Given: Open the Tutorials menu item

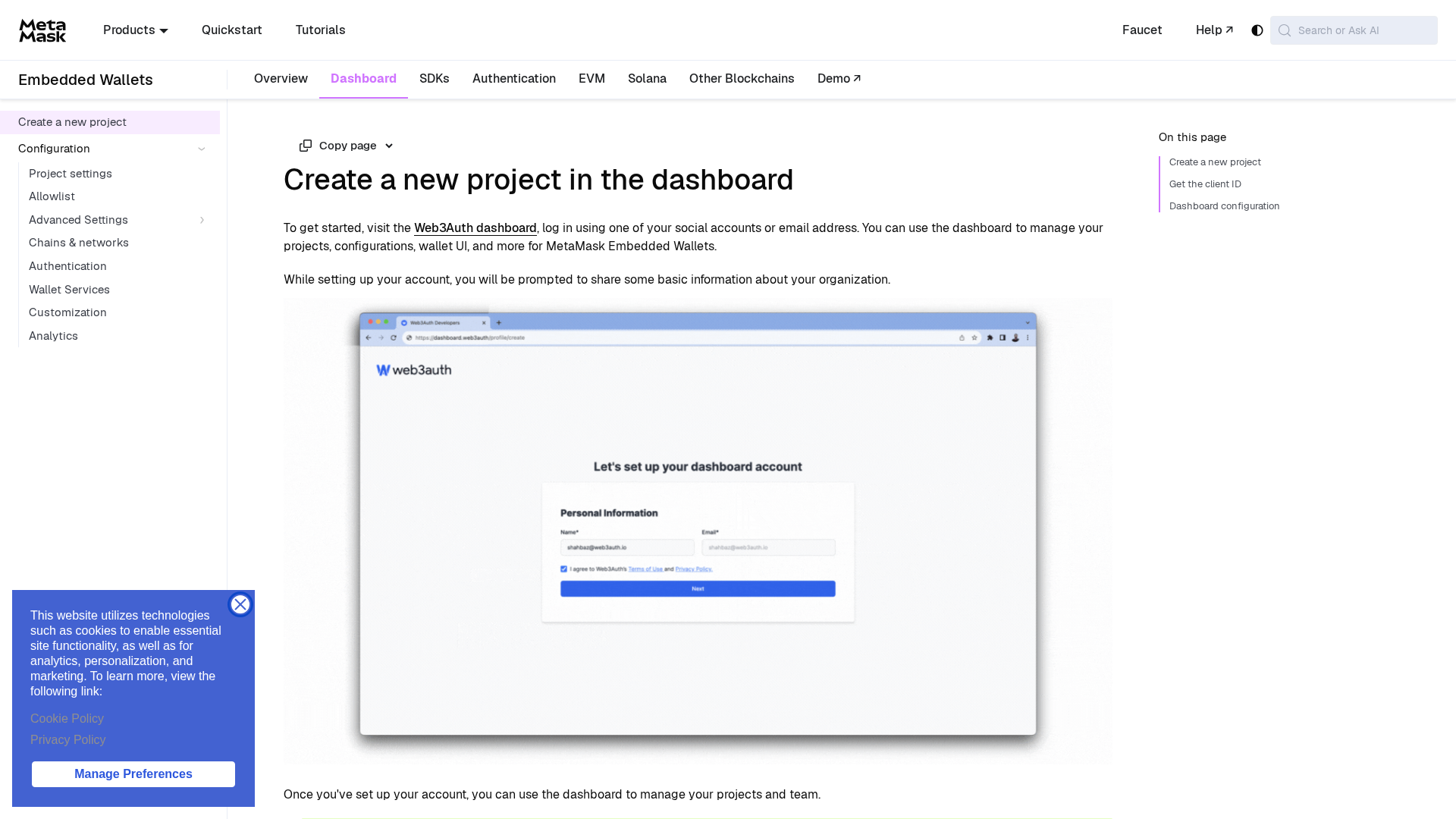Looking at the screenshot, I should 321,30.
